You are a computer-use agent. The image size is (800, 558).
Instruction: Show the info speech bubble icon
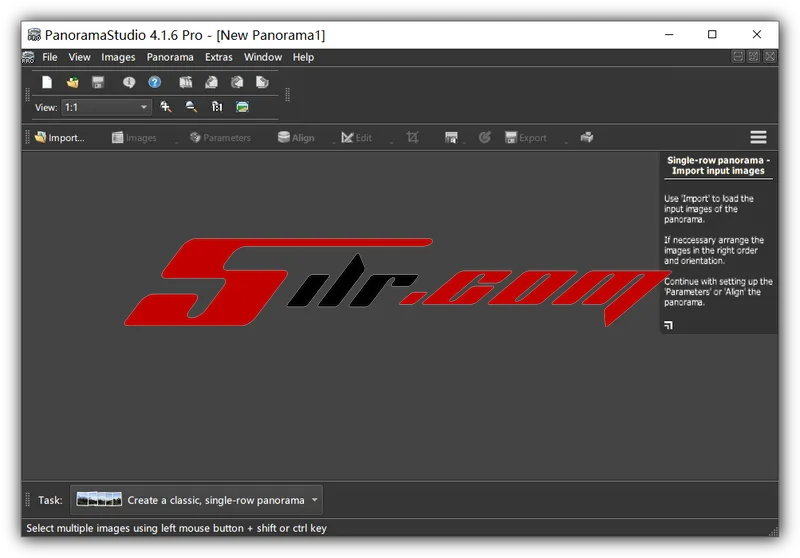point(129,82)
